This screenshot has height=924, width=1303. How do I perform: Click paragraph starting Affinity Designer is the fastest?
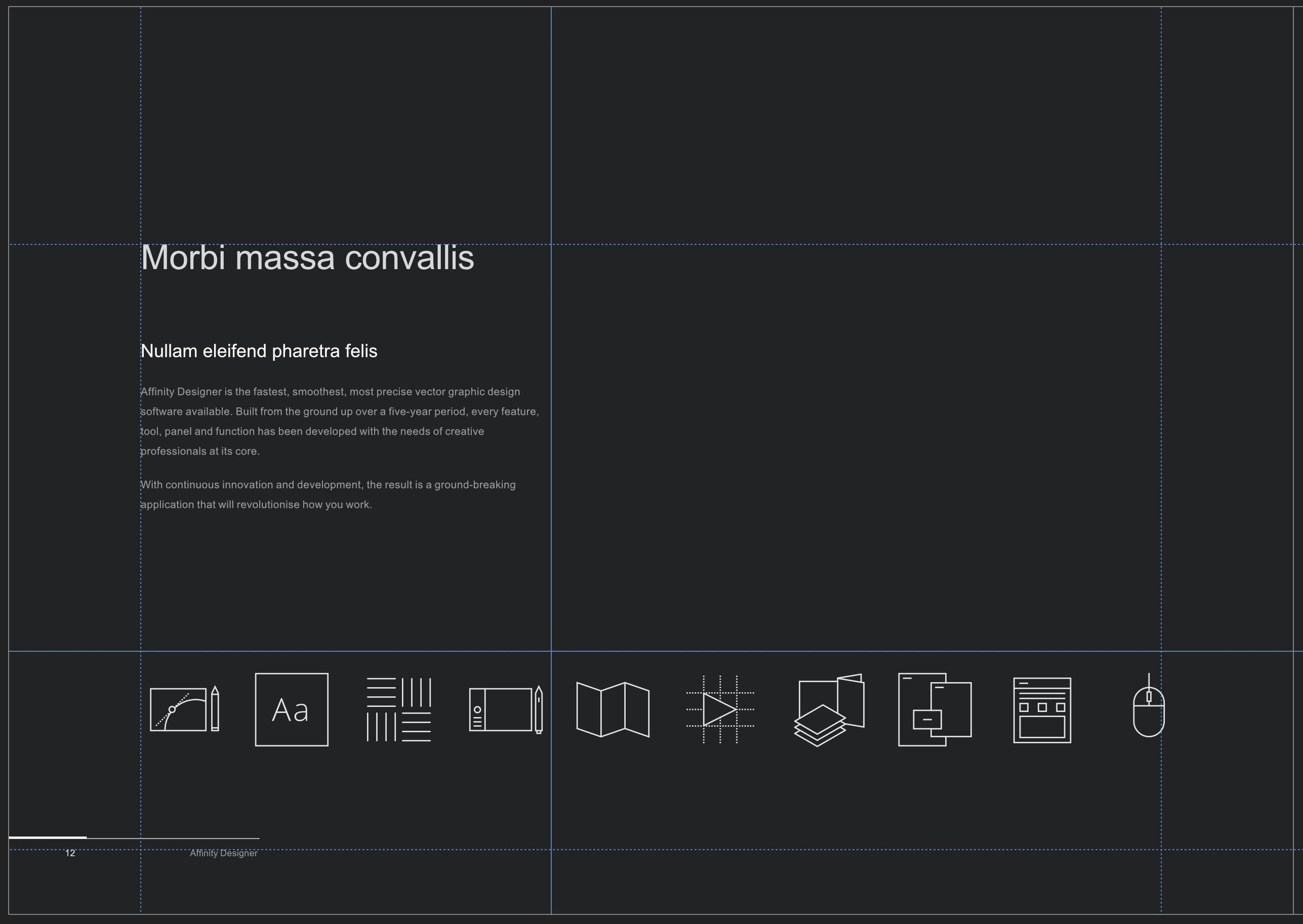(340, 421)
